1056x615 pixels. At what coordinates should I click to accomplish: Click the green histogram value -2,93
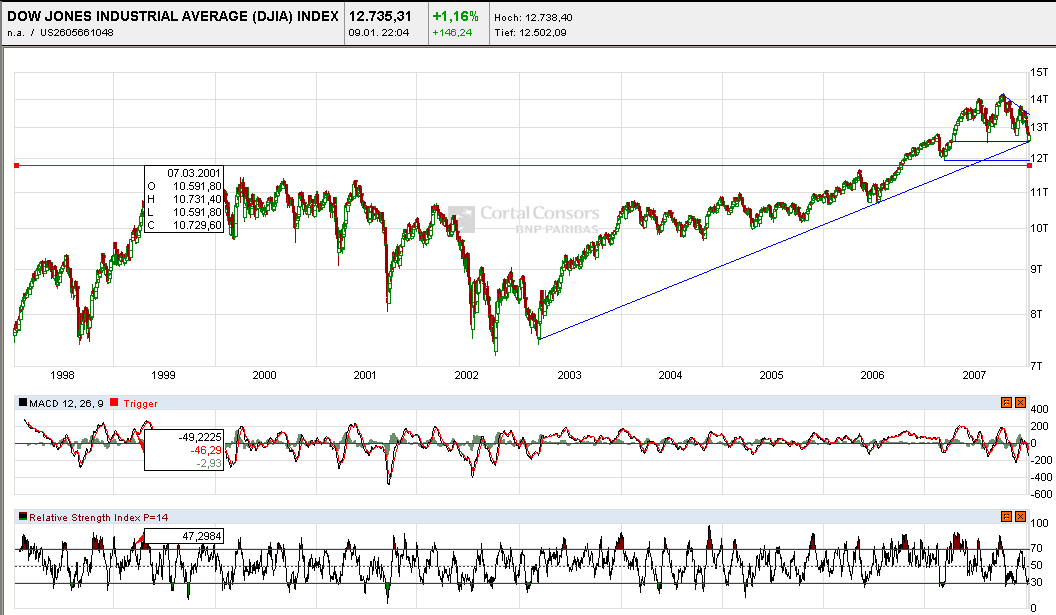point(209,463)
